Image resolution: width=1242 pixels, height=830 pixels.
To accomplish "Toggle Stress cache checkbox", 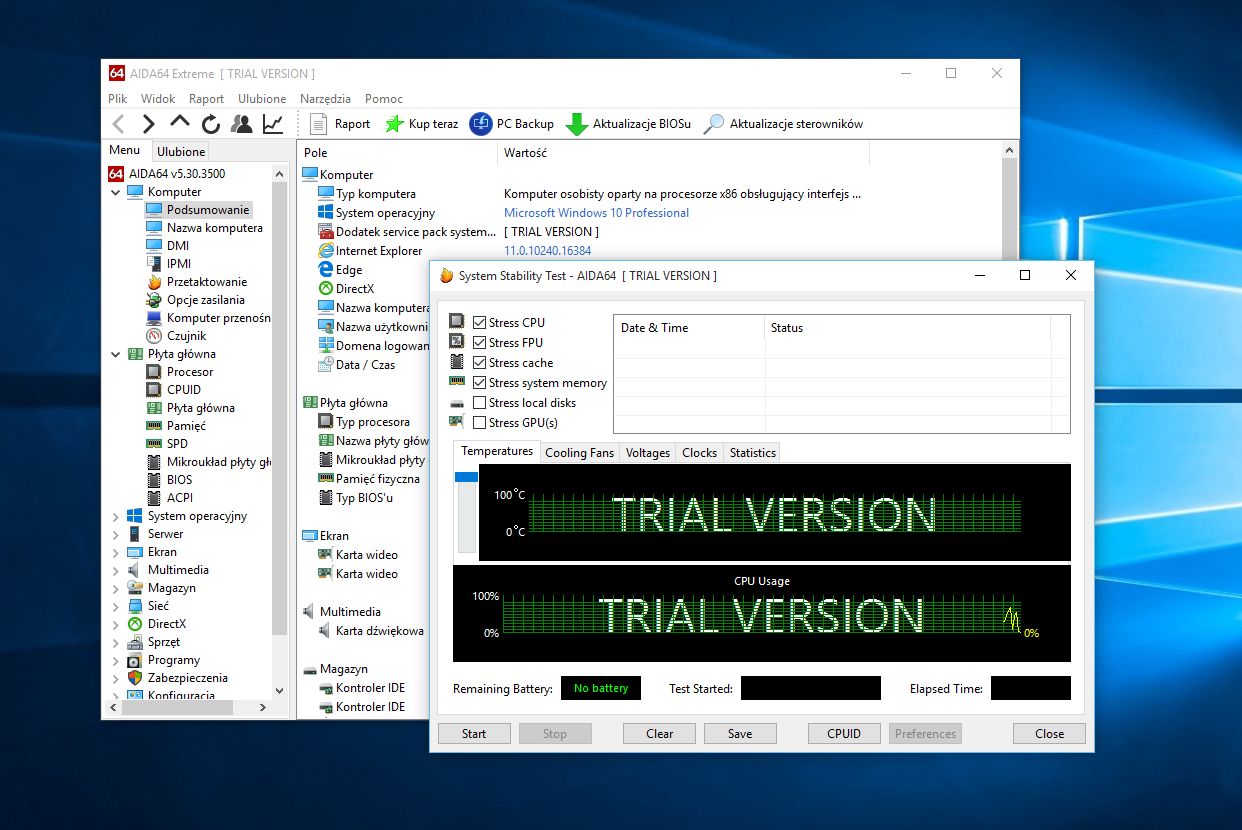I will 480,363.
